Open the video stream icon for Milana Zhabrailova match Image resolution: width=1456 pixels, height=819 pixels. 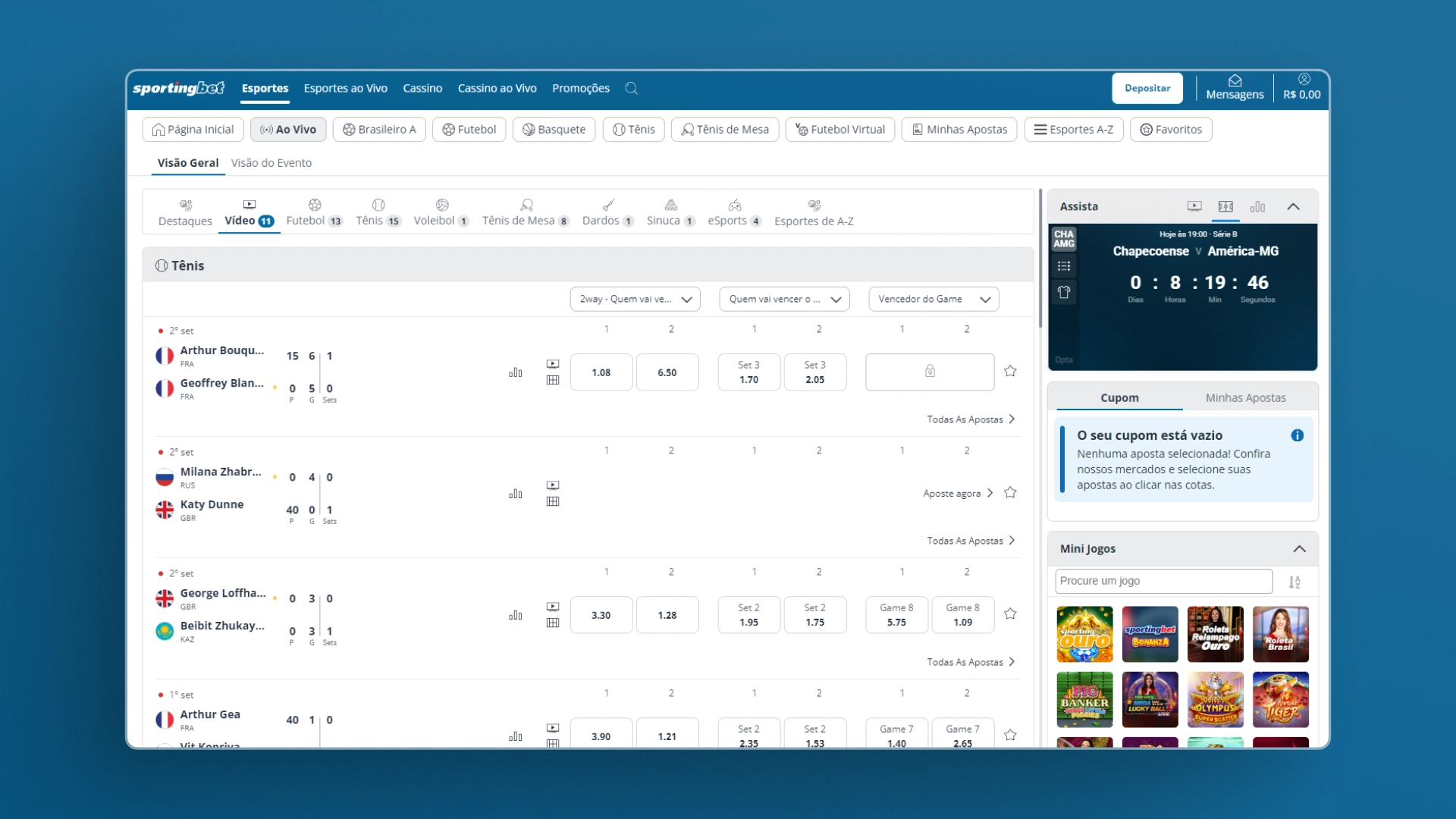click(x=553, y=485)
